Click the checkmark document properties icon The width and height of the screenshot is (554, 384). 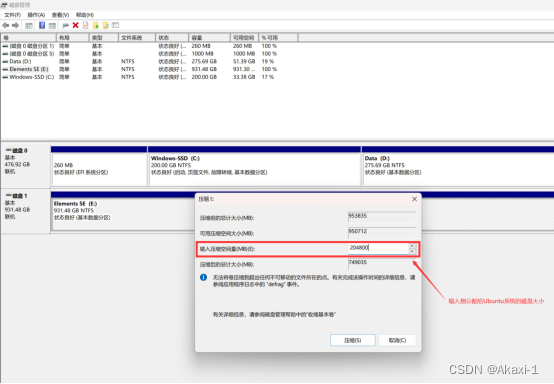[x=86, y=25]
